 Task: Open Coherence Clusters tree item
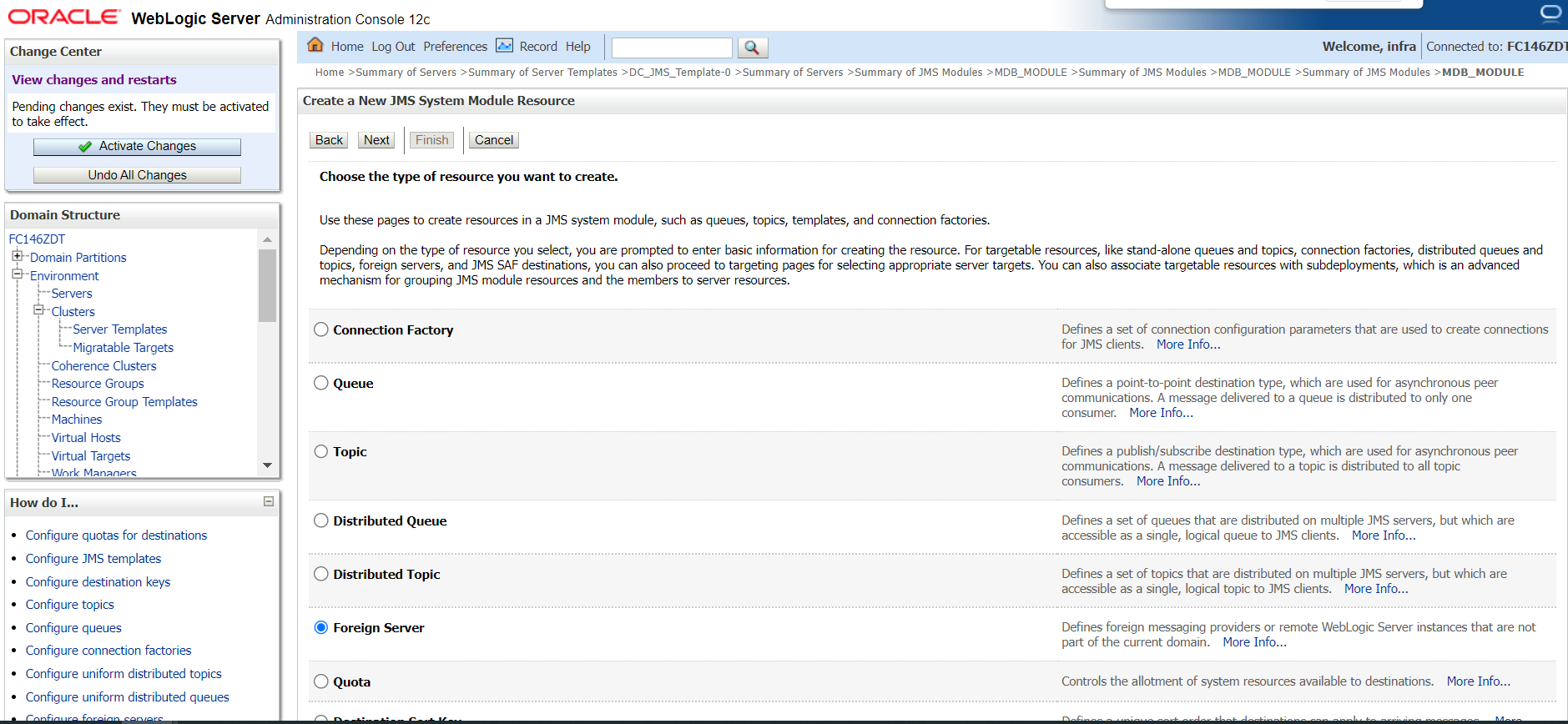(103, 366)
